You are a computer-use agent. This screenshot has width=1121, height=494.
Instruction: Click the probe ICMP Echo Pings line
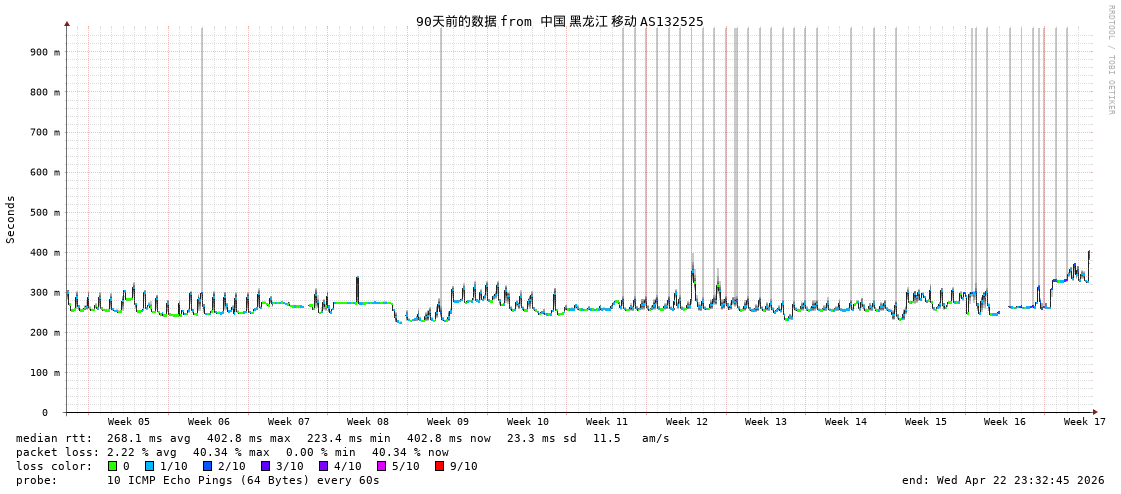197,480
